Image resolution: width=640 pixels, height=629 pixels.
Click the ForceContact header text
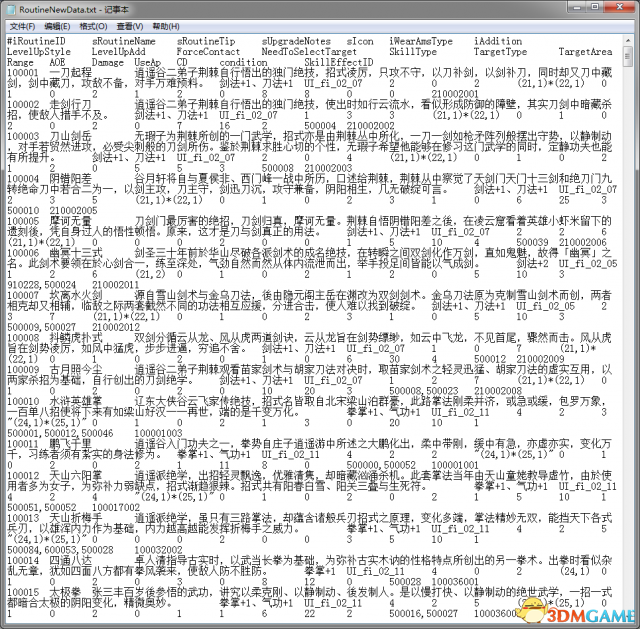[208, 52]
